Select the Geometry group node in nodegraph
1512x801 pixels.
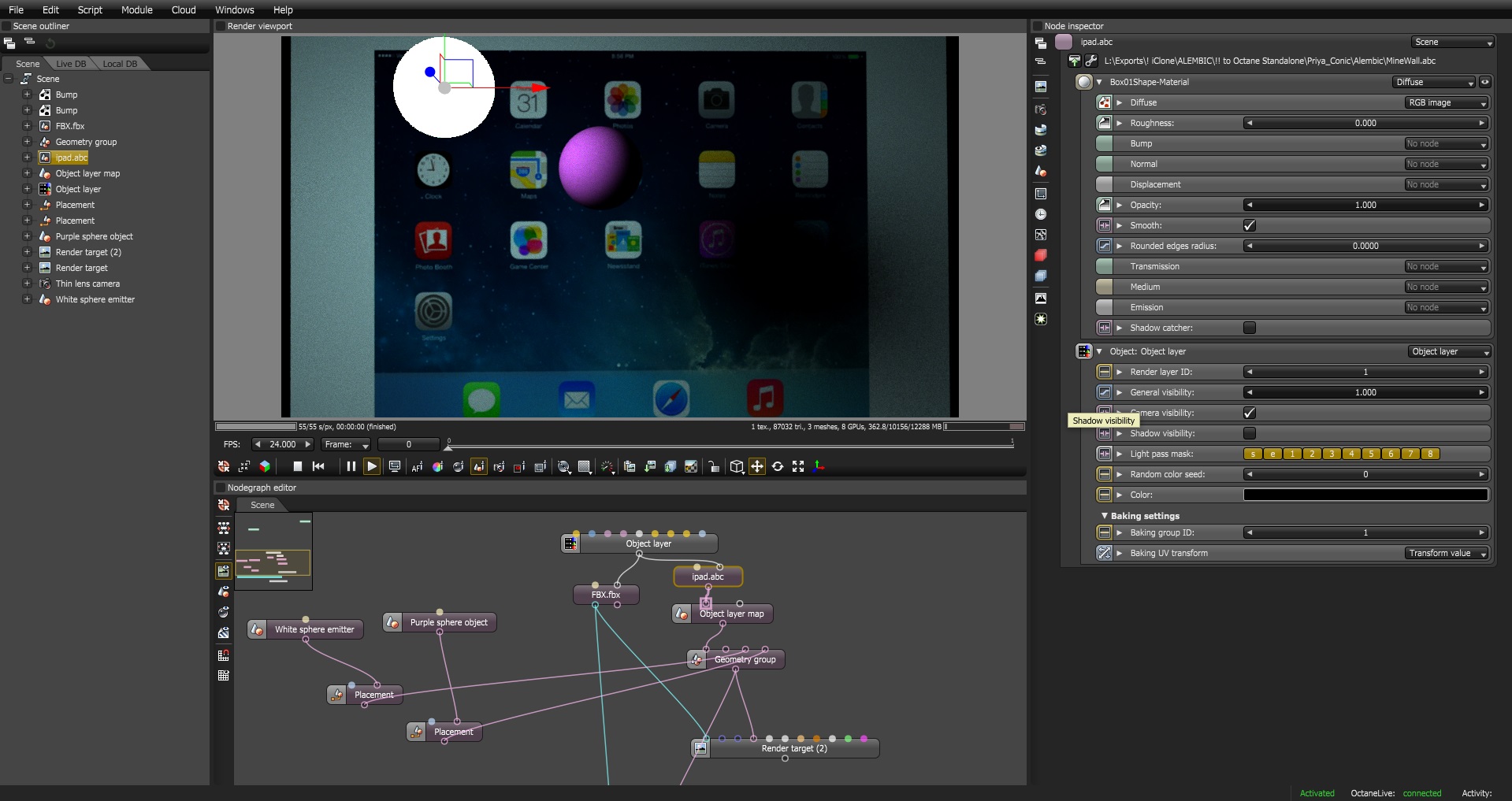[x=736, y=659]
